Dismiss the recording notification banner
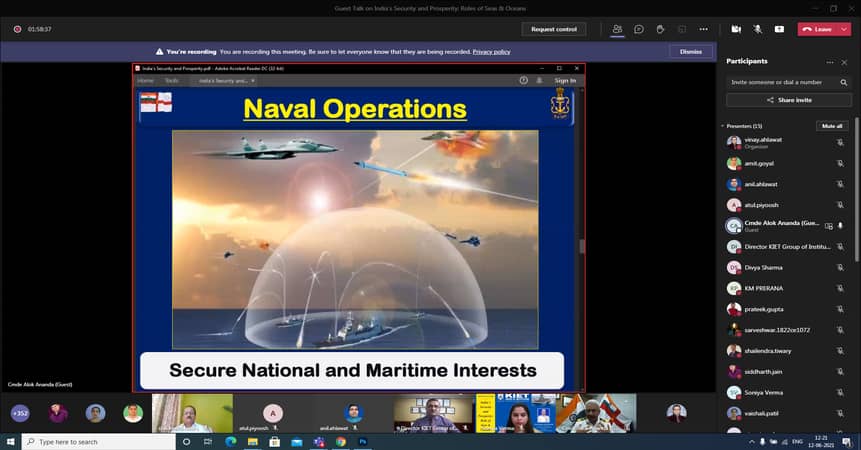The height and width of the screenshot is (450, 861). tap(690, 51)
